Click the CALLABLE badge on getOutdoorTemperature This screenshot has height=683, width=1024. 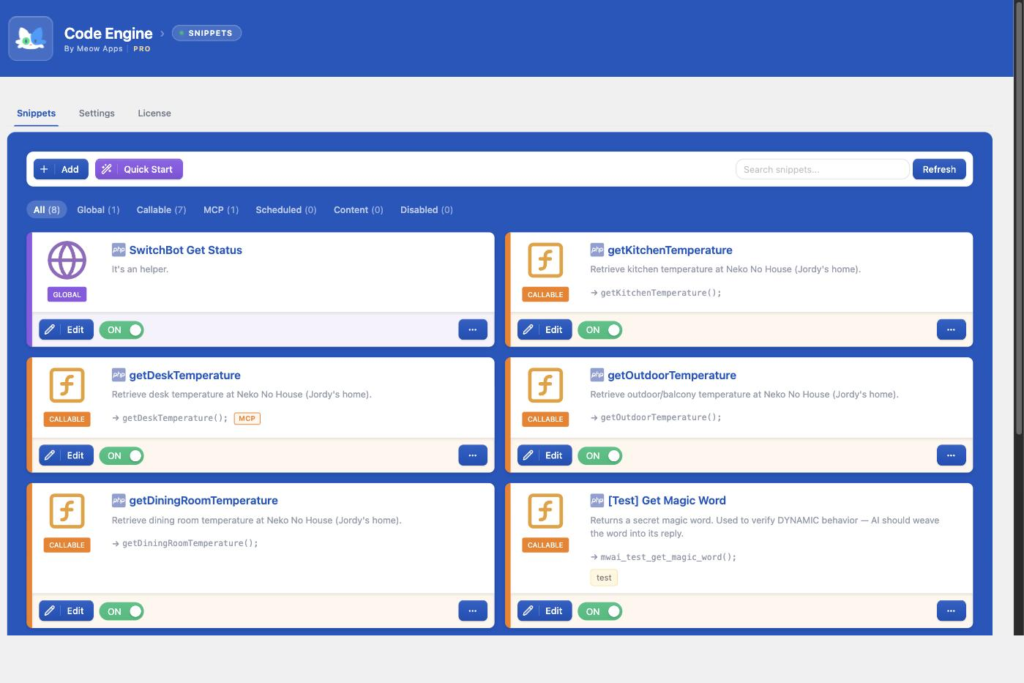pos(545,419)
